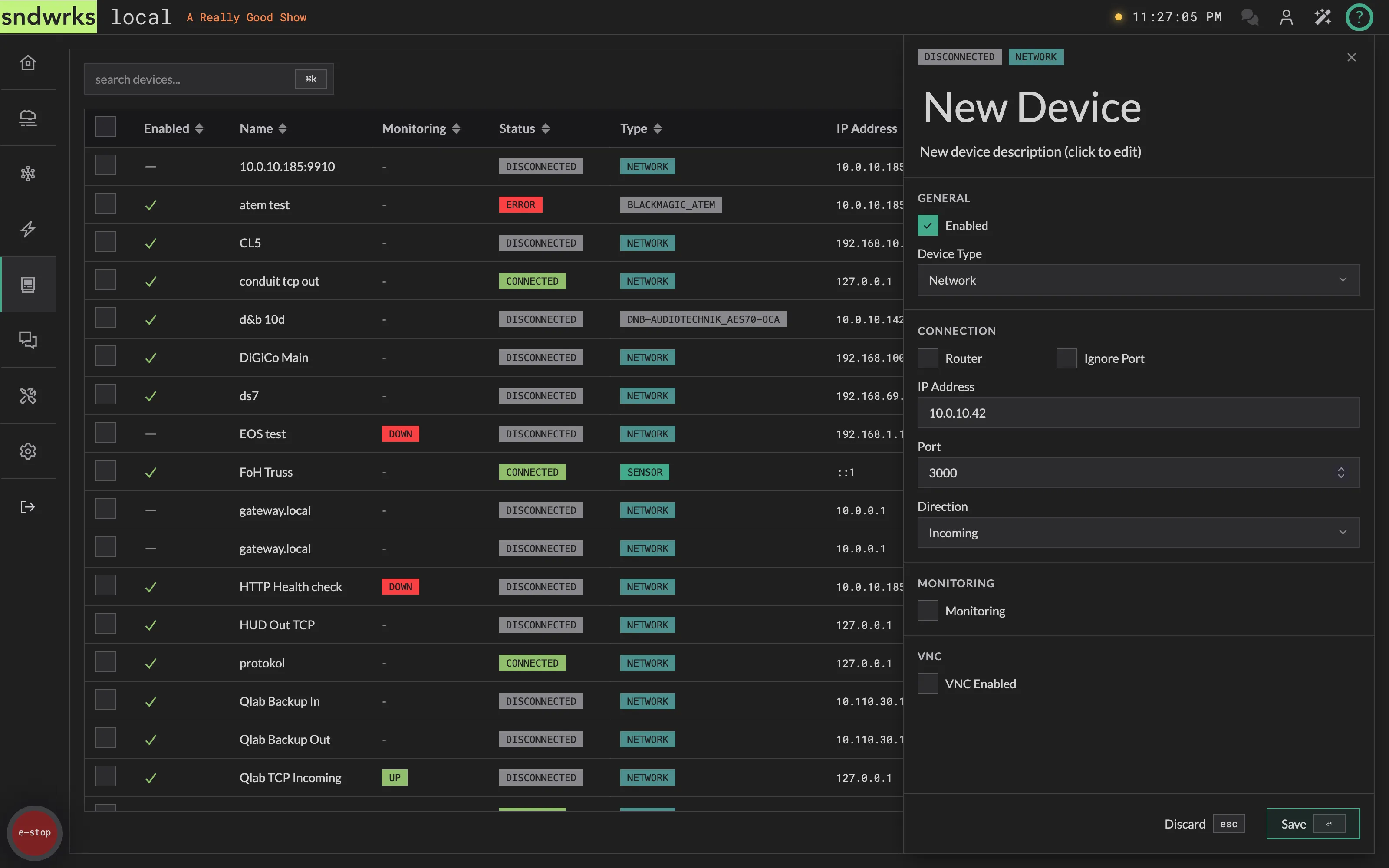Check the Router checkbox
This screenshot has height=868, width=1389.
coord(928,358)
